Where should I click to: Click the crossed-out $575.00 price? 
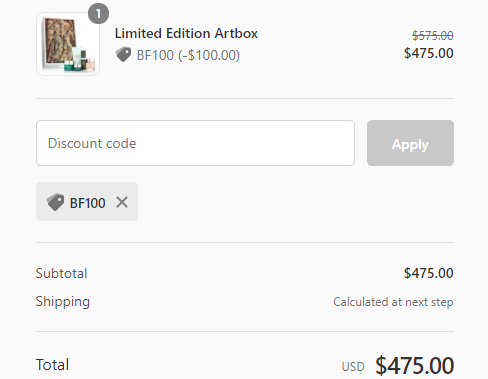(433, 35)
